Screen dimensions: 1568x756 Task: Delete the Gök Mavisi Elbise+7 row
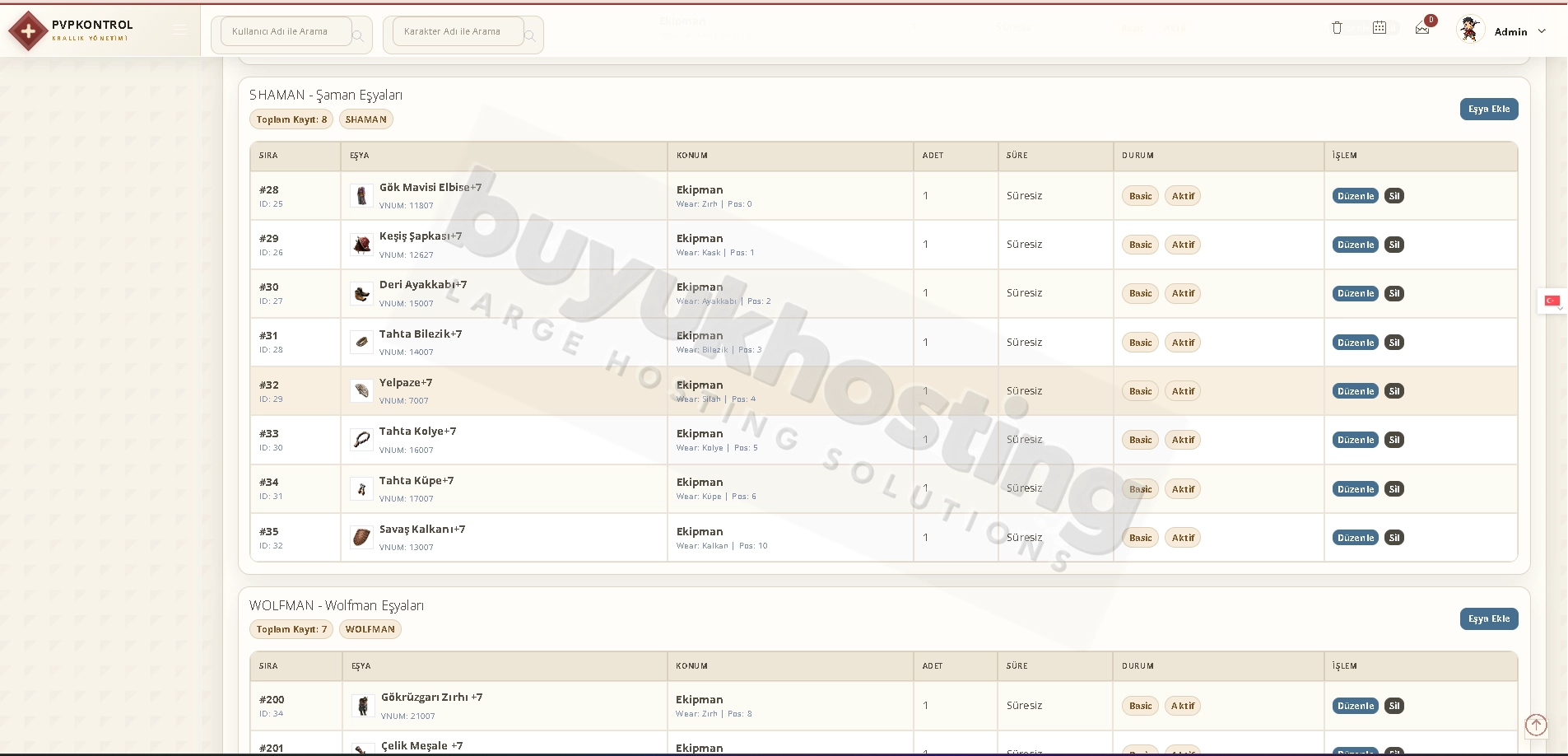click(1394, 196)
